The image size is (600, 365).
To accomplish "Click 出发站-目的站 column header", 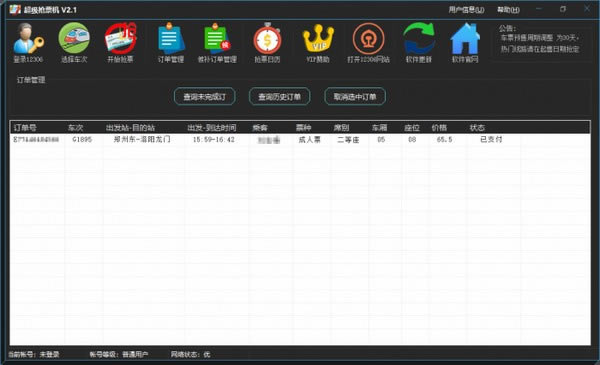I will click(x=130, y=127).
